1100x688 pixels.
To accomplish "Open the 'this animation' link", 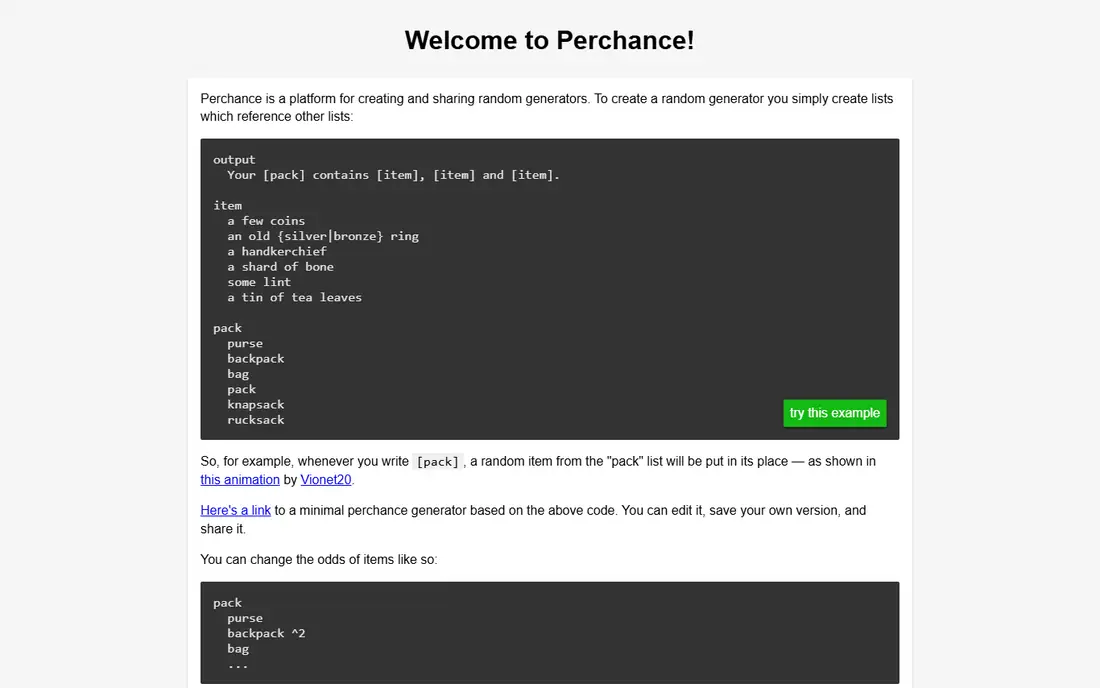I will point(240,480).
